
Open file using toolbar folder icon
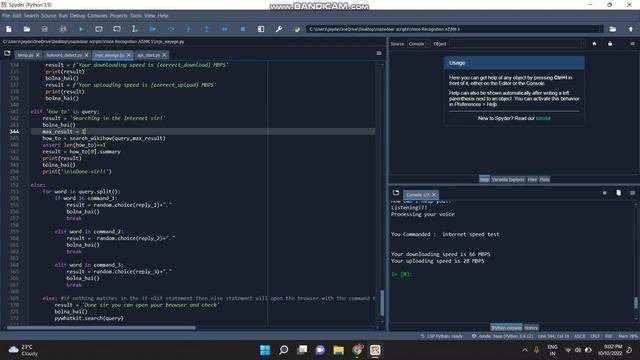(27, 29)
